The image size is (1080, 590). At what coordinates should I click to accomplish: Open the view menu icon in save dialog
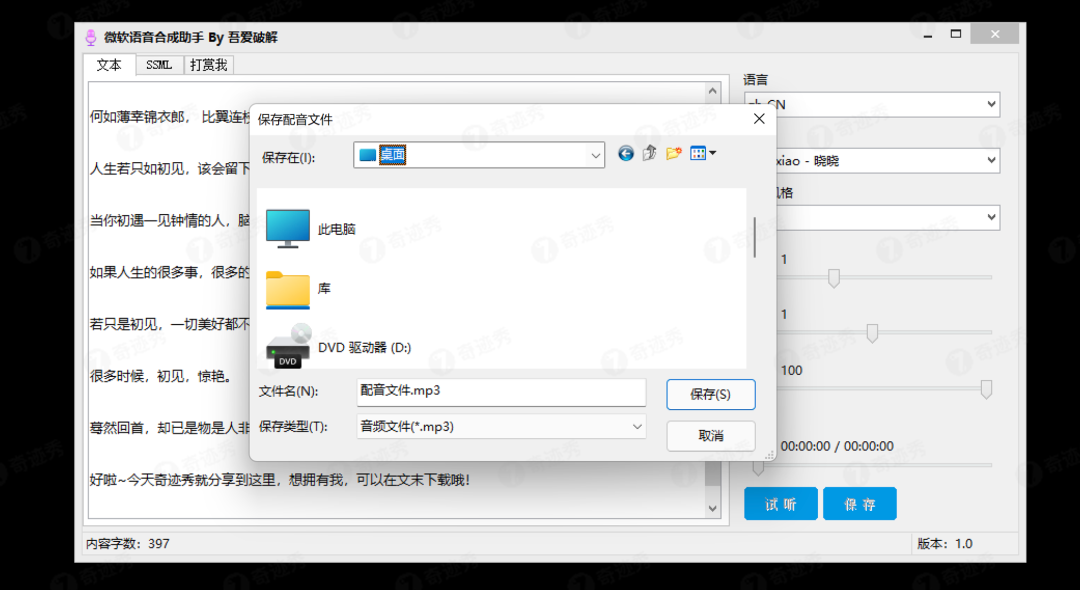[x=703, y=154]
